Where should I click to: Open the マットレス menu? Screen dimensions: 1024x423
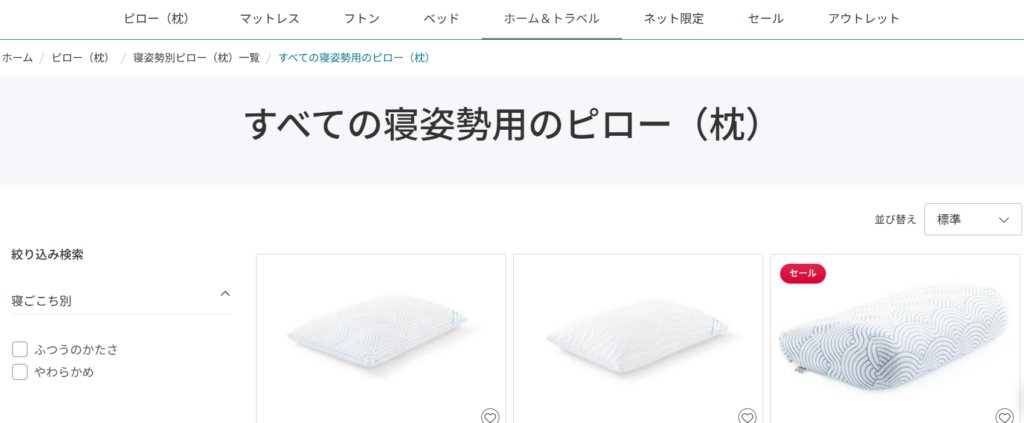click(269, 18)
